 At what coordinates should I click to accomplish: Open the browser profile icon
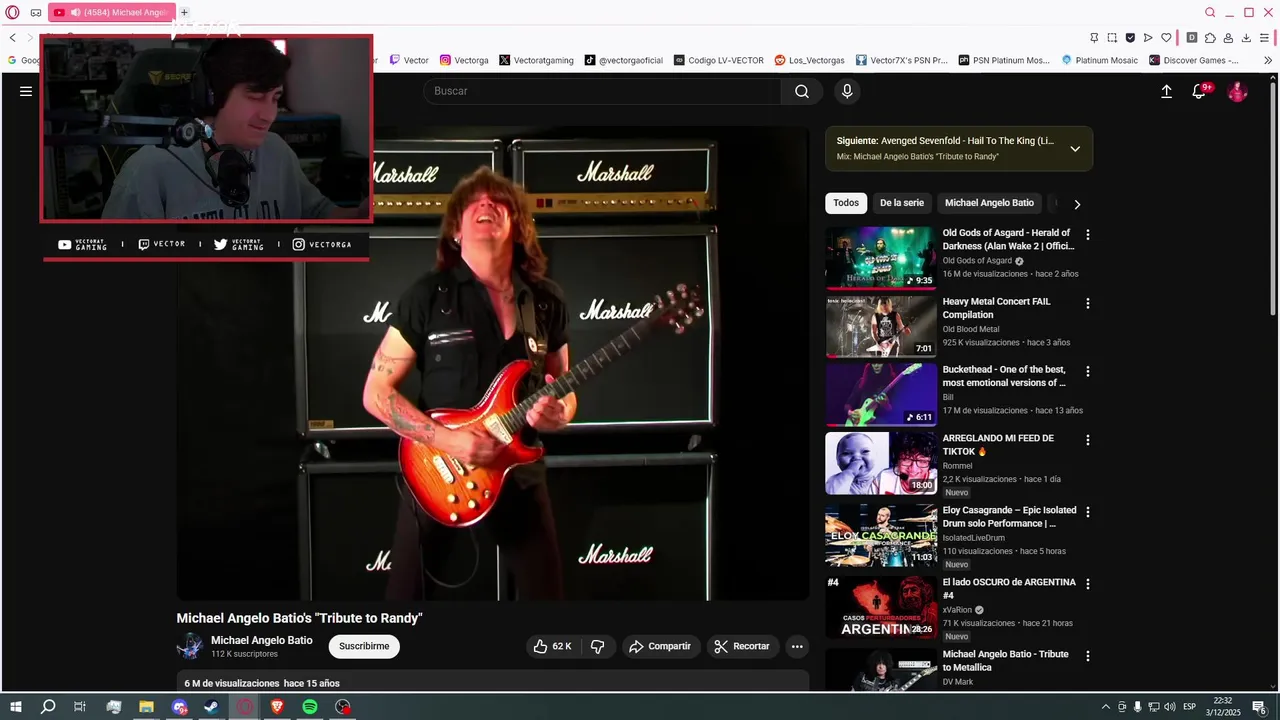coord(1228,38)
